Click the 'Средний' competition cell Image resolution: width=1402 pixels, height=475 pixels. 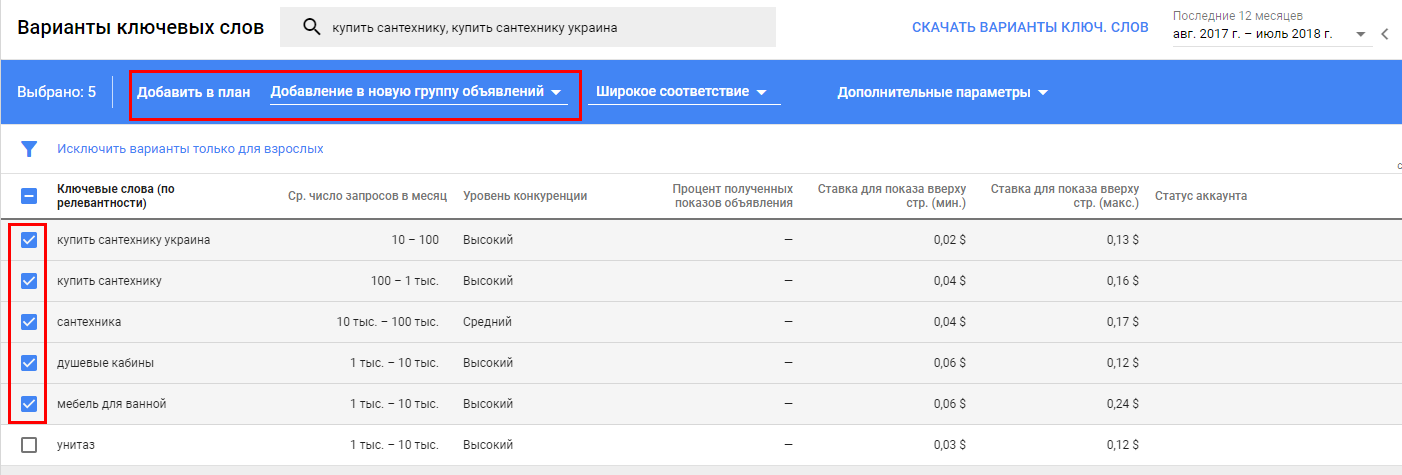[487, 322]
